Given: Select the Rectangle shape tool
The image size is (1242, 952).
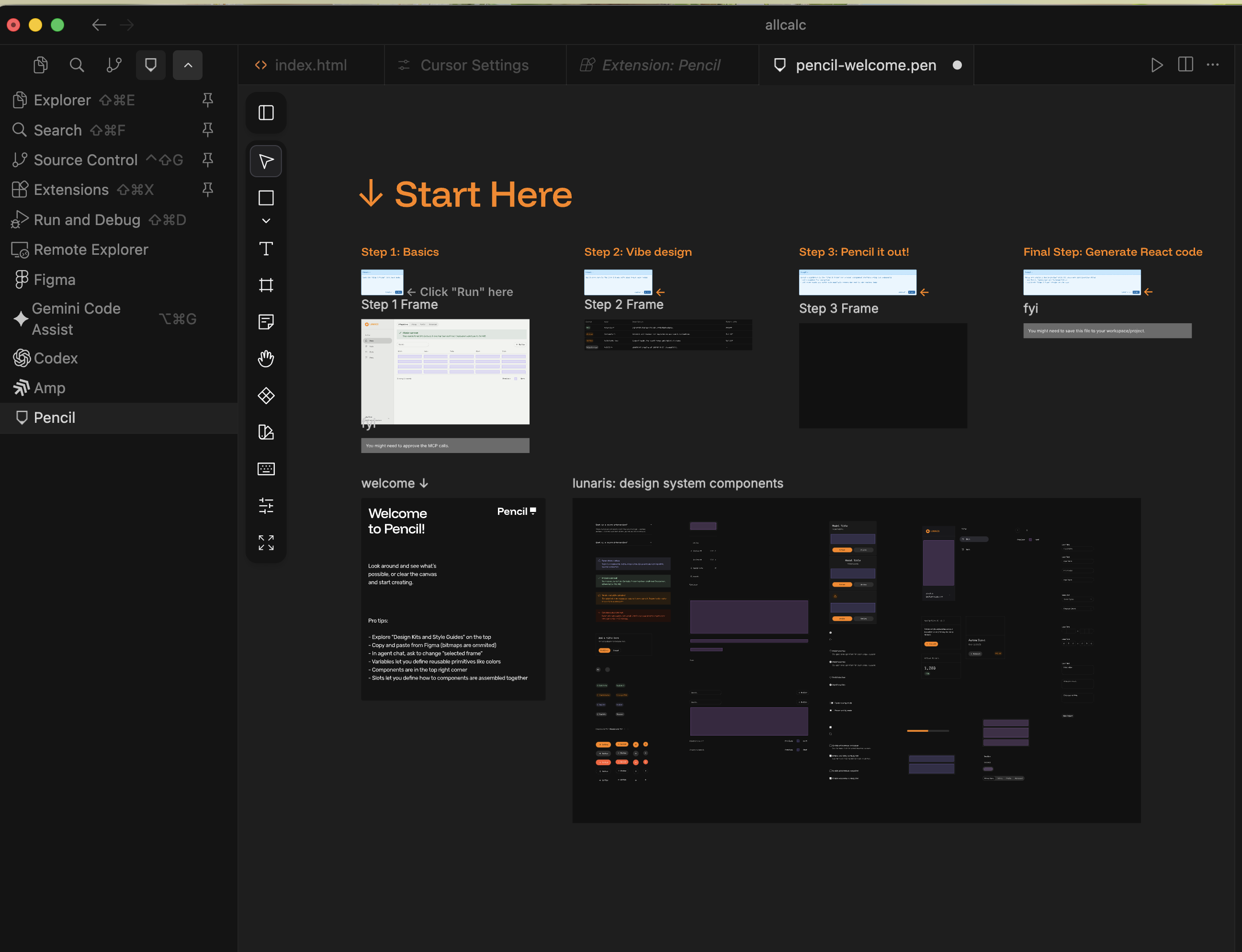Looking at the screenshot, I should tap(266, 198).
